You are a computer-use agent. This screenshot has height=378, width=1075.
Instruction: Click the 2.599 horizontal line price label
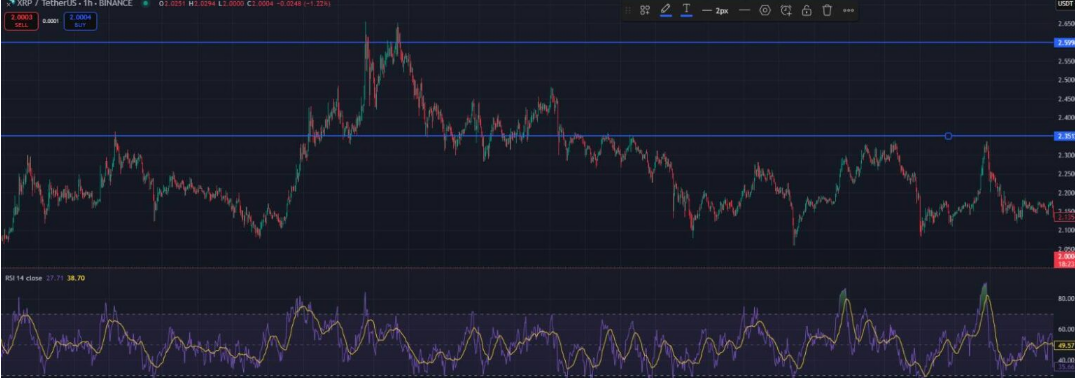pyautogui.click(x=1065, y=43)
